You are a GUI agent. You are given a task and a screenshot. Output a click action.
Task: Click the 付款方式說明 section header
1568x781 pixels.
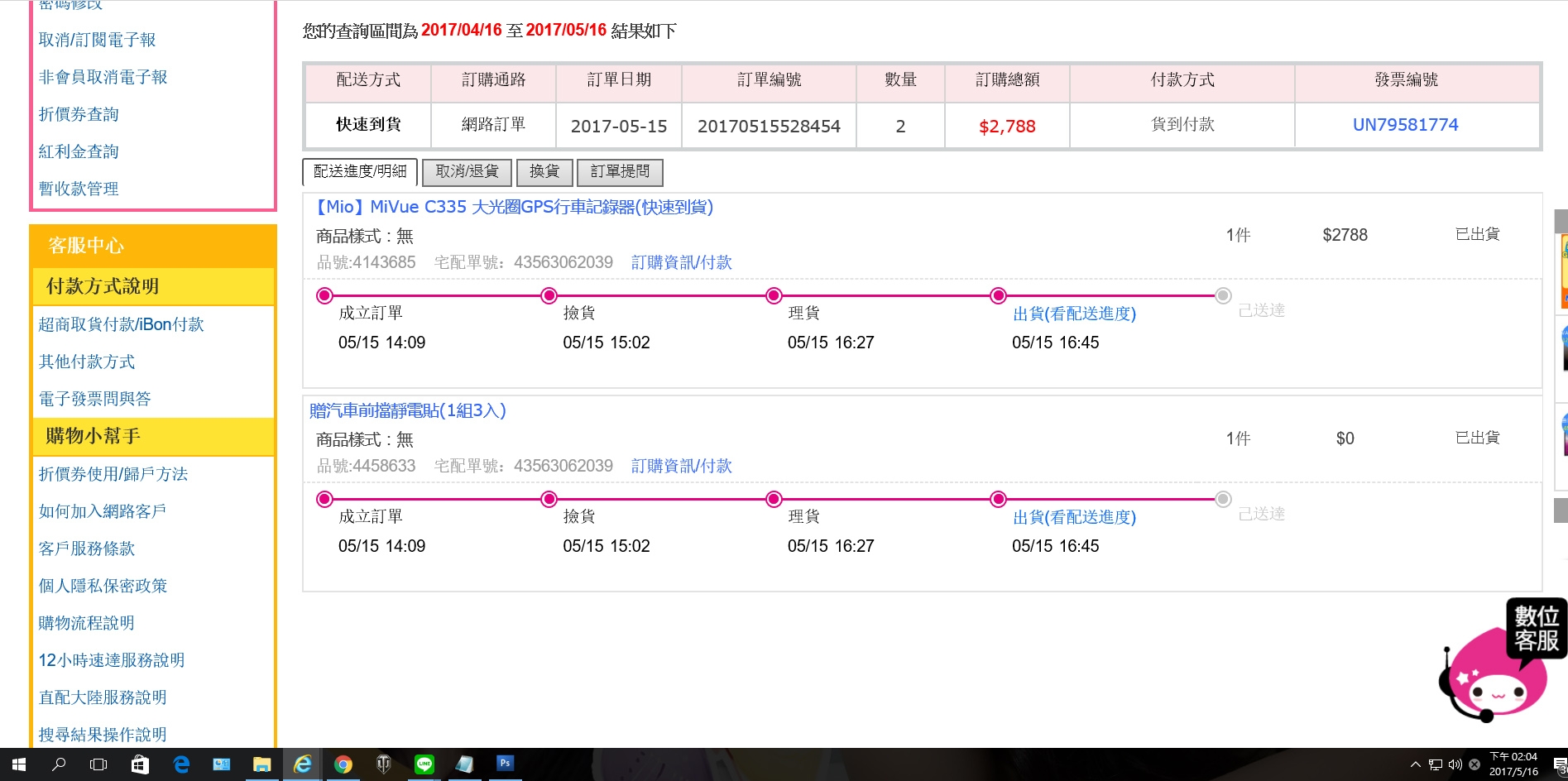pyautogui.click(x=153, y=286)
